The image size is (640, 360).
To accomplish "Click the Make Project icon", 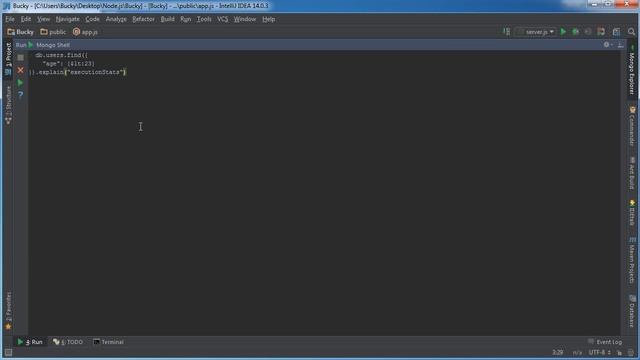I will coord(507,31).
